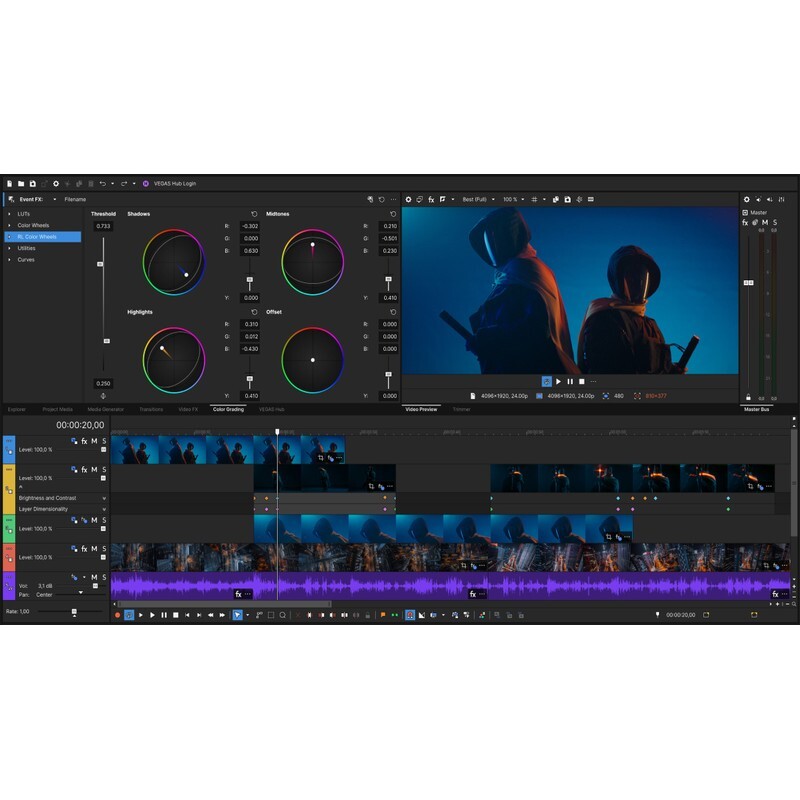Reset the Midtones color wheel
Image resolution: width=800 pixels, height=800 pixels.
coord(393,214)
